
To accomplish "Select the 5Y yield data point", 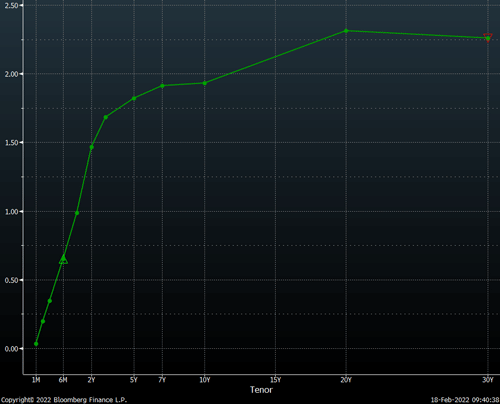I will click(x=134, y=98).
